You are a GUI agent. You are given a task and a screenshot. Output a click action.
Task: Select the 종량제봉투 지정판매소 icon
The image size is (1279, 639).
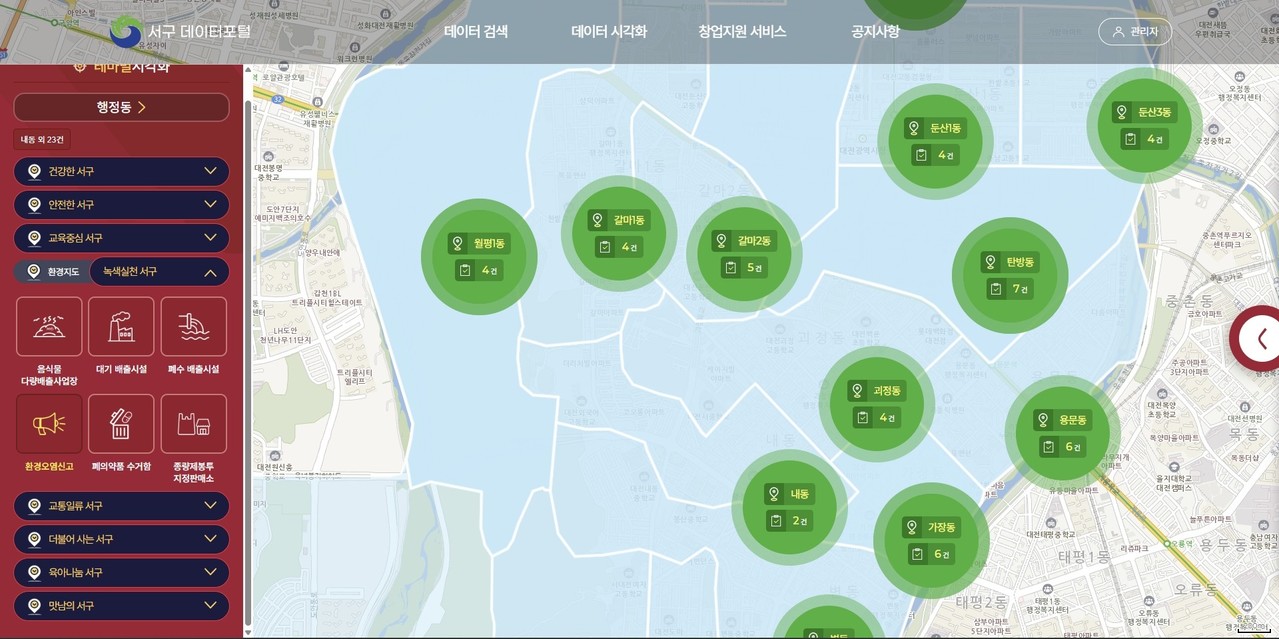click(x=193, y=424)
